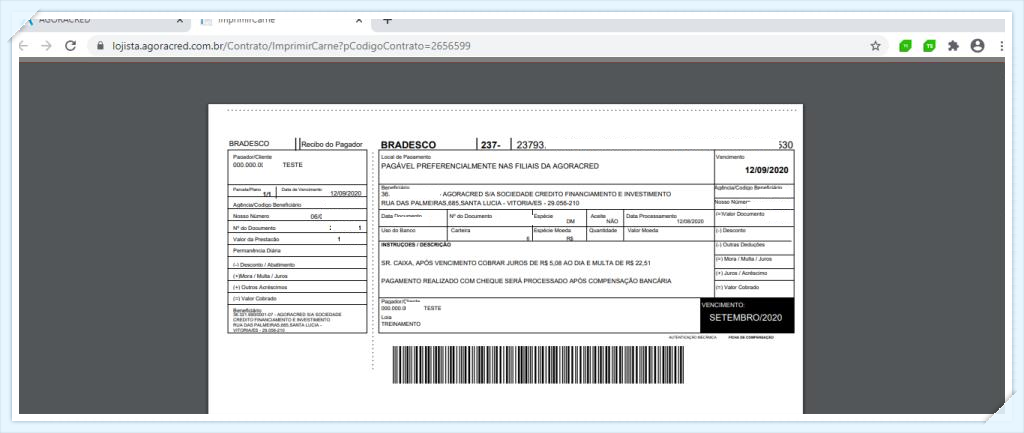Select the SR. CAIXA instruction line
The width and height of the screenshot is (1024, 433).
click(516, 263)
